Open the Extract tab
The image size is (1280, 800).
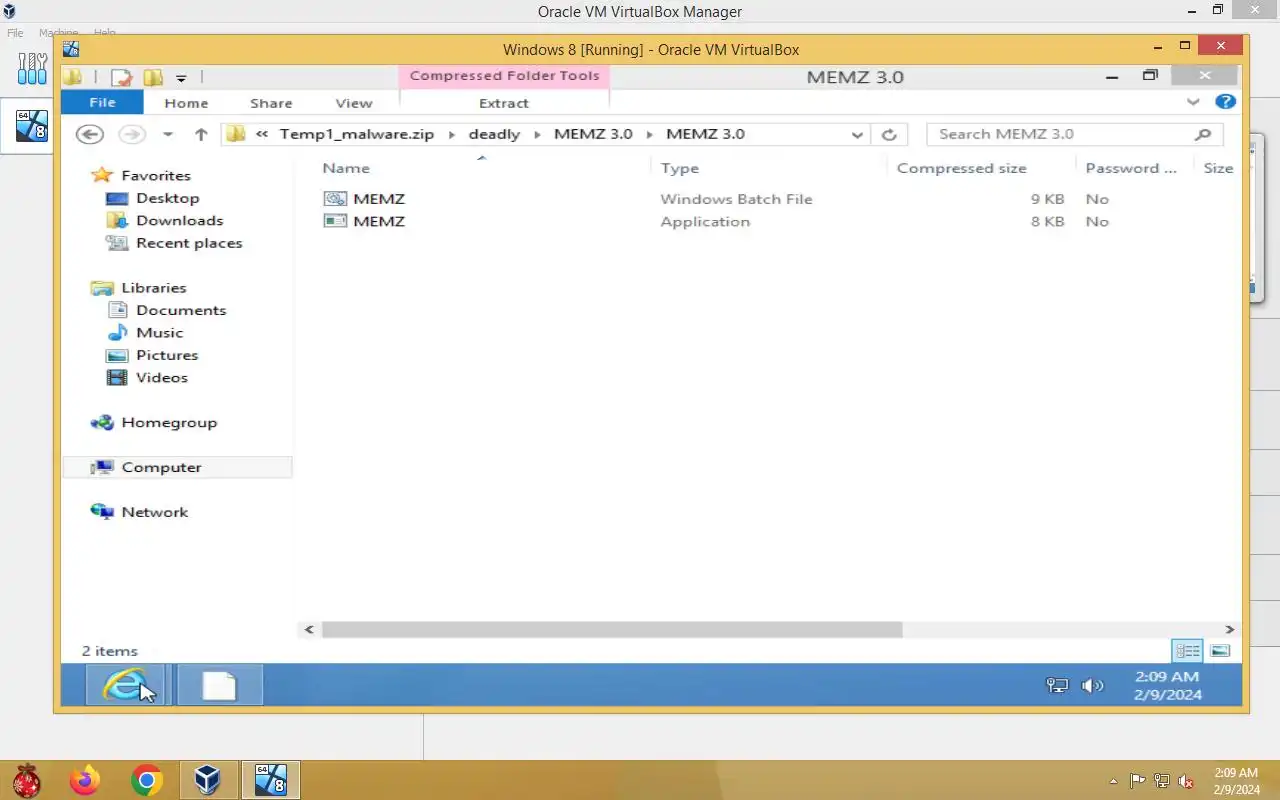(x=504, y=103)
